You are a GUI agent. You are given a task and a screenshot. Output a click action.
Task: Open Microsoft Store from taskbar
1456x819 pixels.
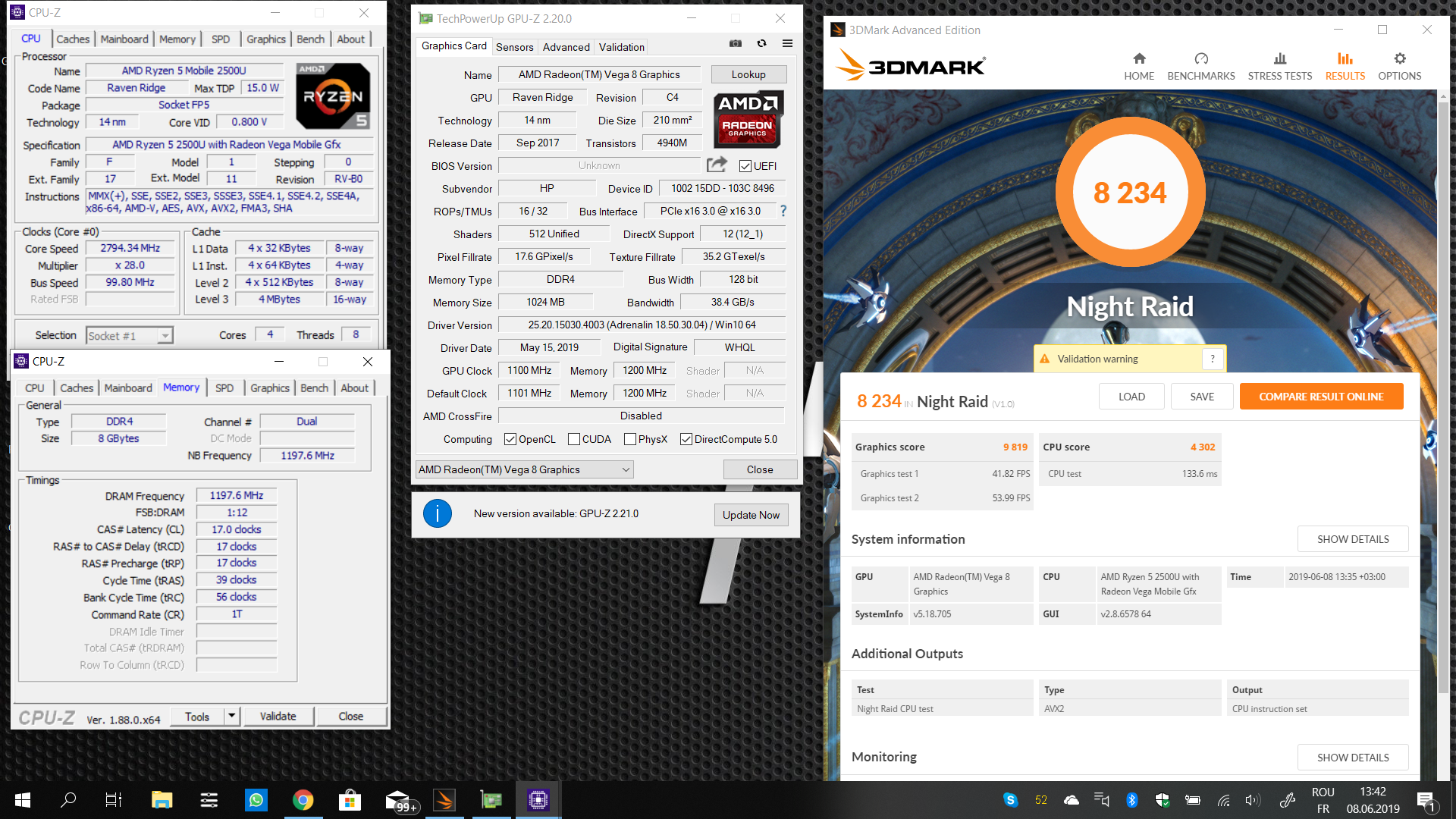350,800
